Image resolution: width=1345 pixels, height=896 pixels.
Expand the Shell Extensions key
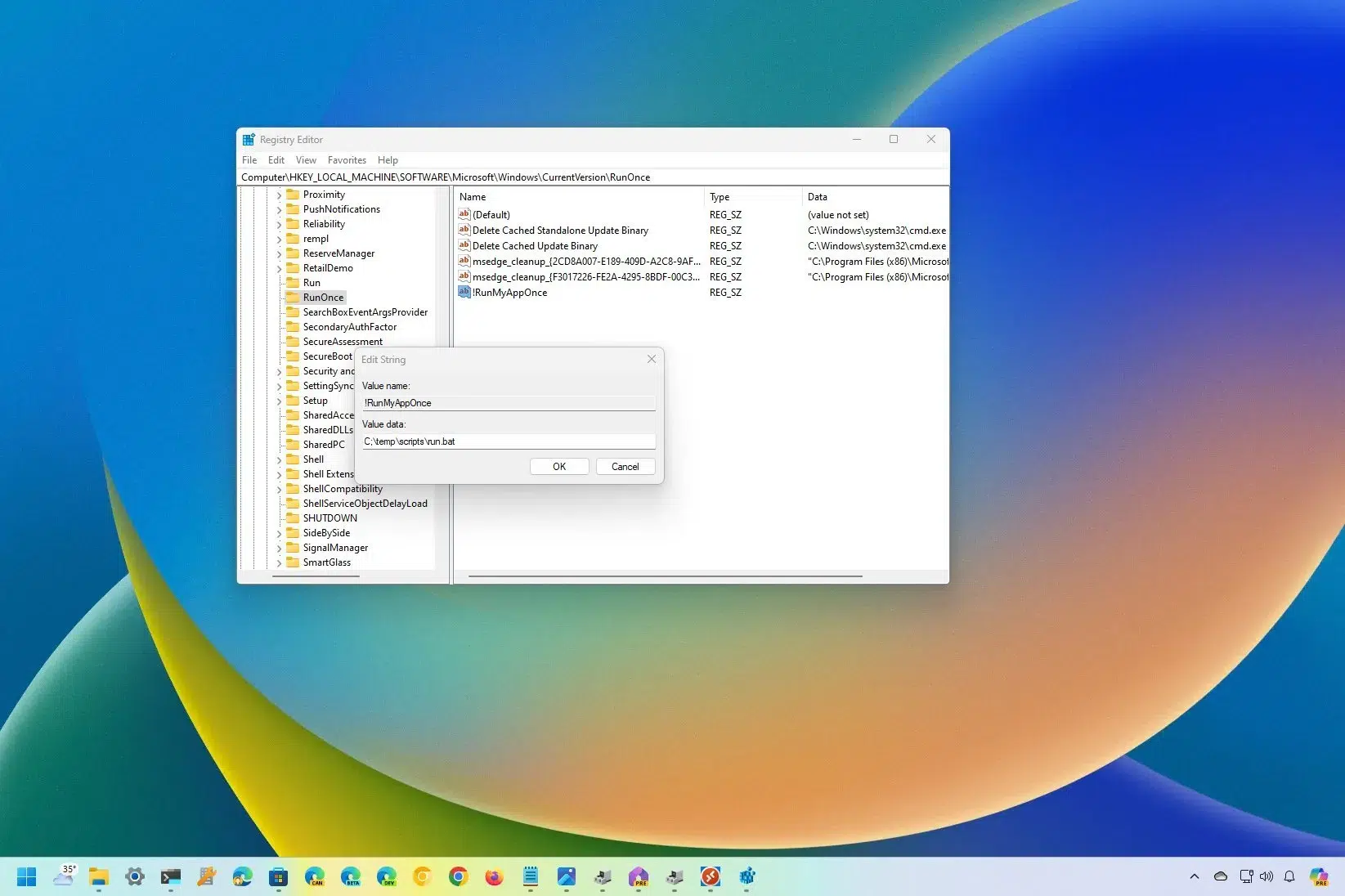click(280, 473)
